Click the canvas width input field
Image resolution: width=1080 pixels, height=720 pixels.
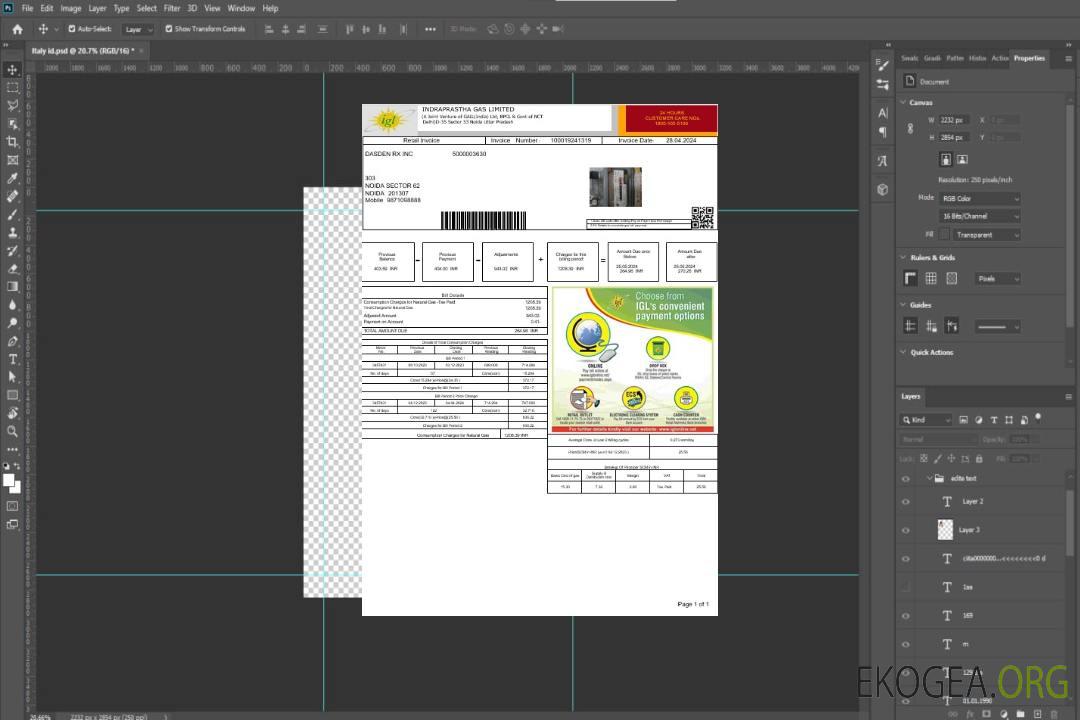[x=954, y=120]
